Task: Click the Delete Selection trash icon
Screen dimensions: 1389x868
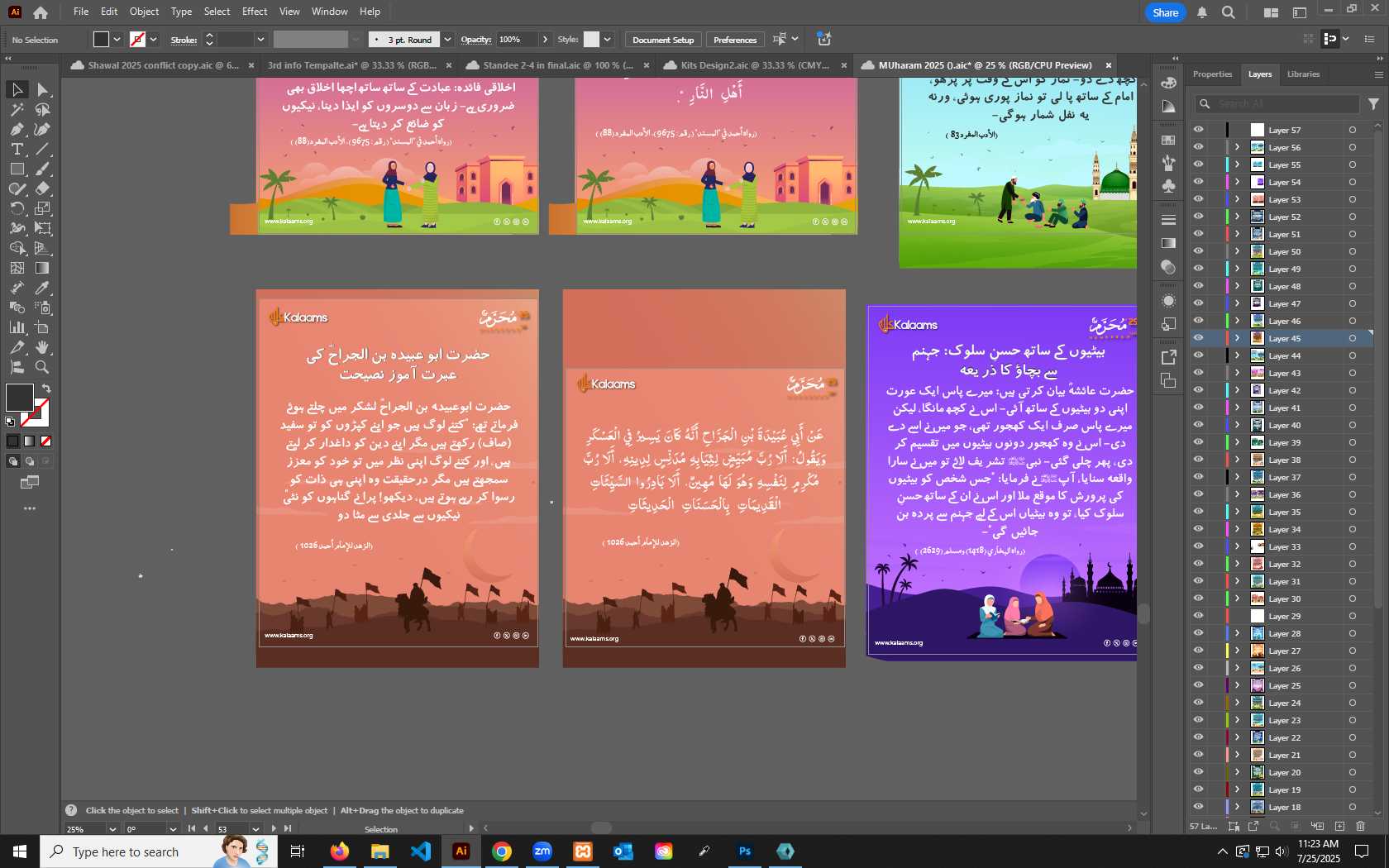Action: (x=1361, y=826)
